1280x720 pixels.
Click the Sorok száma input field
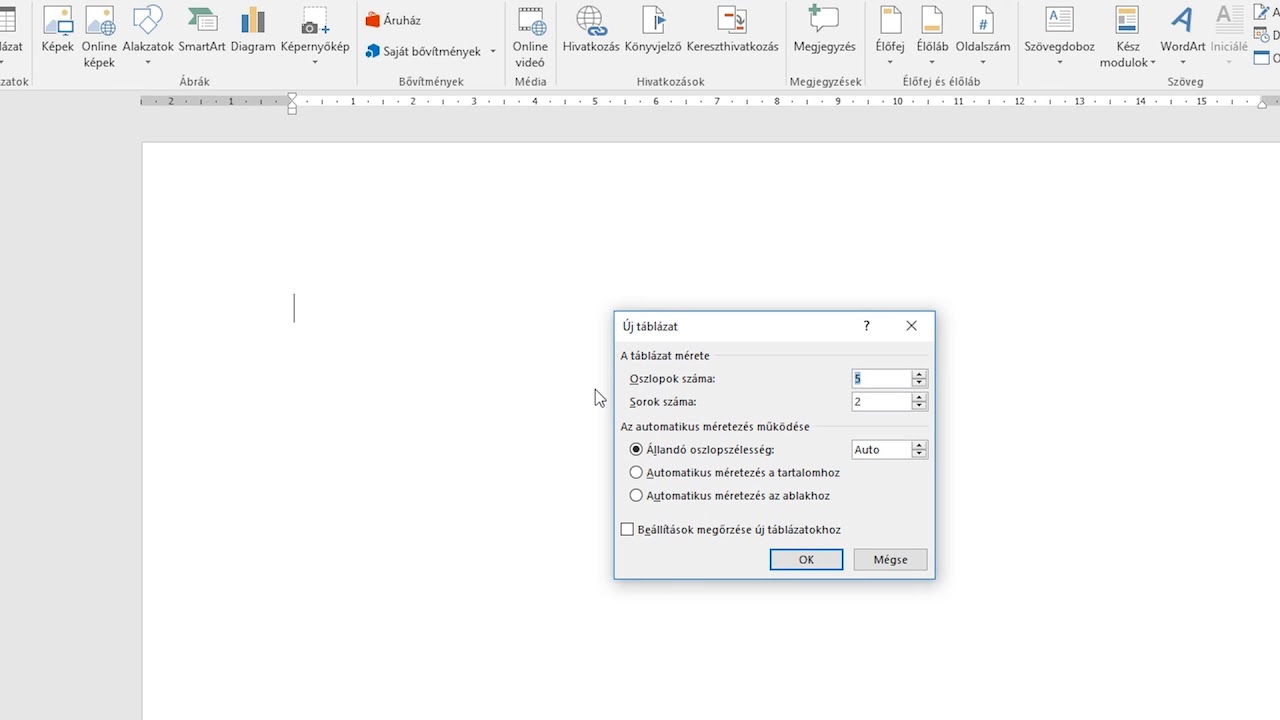881,402
